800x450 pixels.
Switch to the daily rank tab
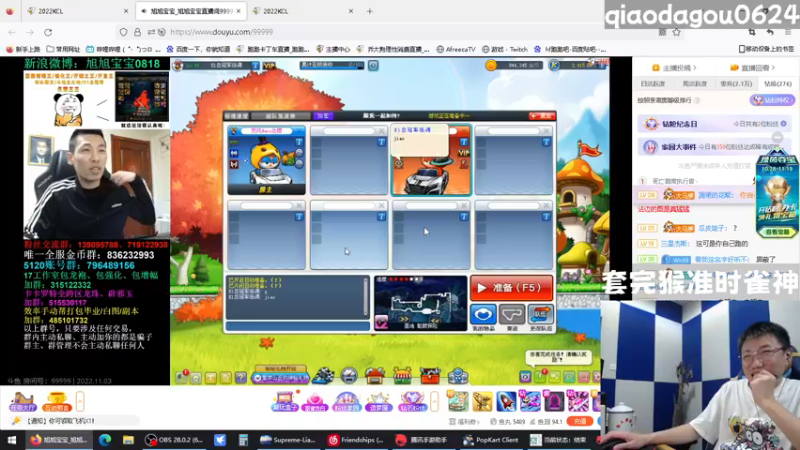coord(653,84)
